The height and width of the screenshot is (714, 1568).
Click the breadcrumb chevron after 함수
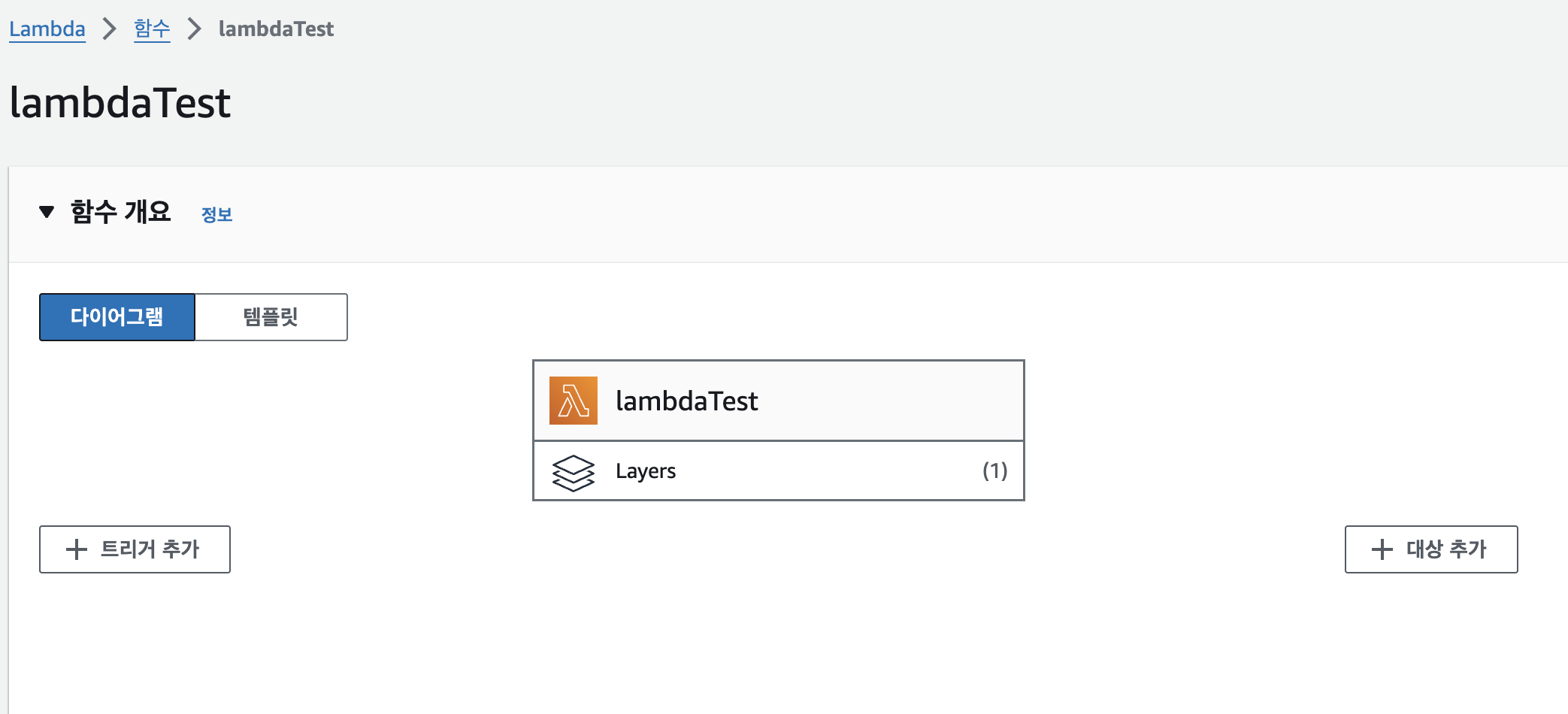click(195, 29)
